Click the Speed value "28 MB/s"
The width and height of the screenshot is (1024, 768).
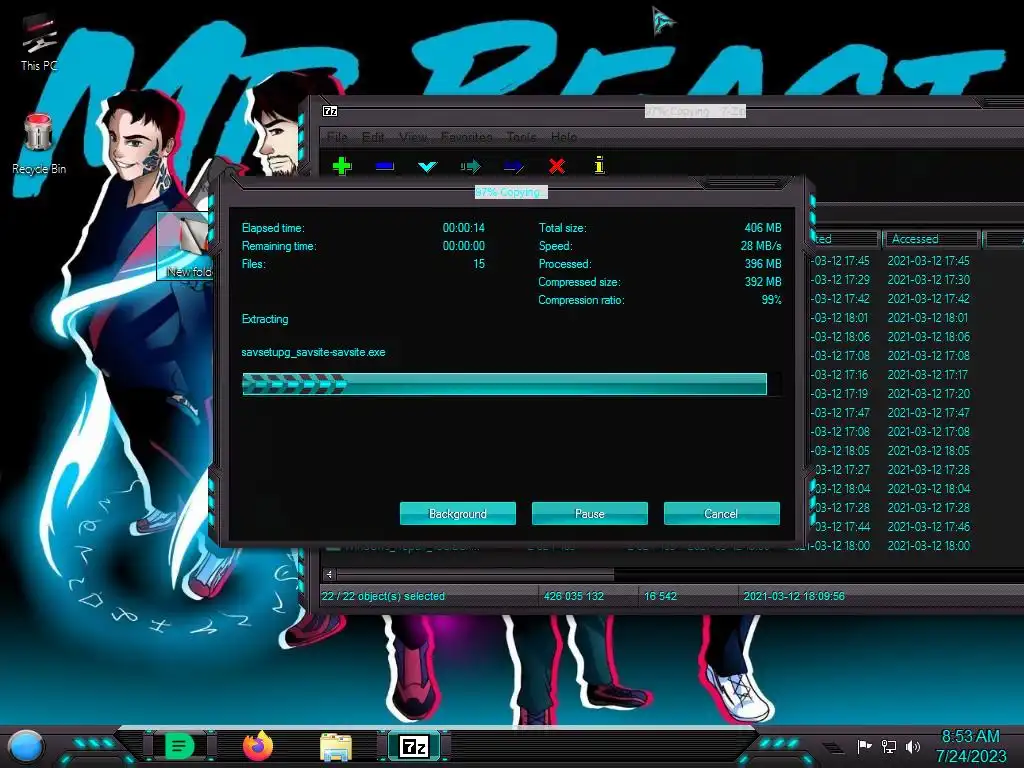[x=761, y=246]
